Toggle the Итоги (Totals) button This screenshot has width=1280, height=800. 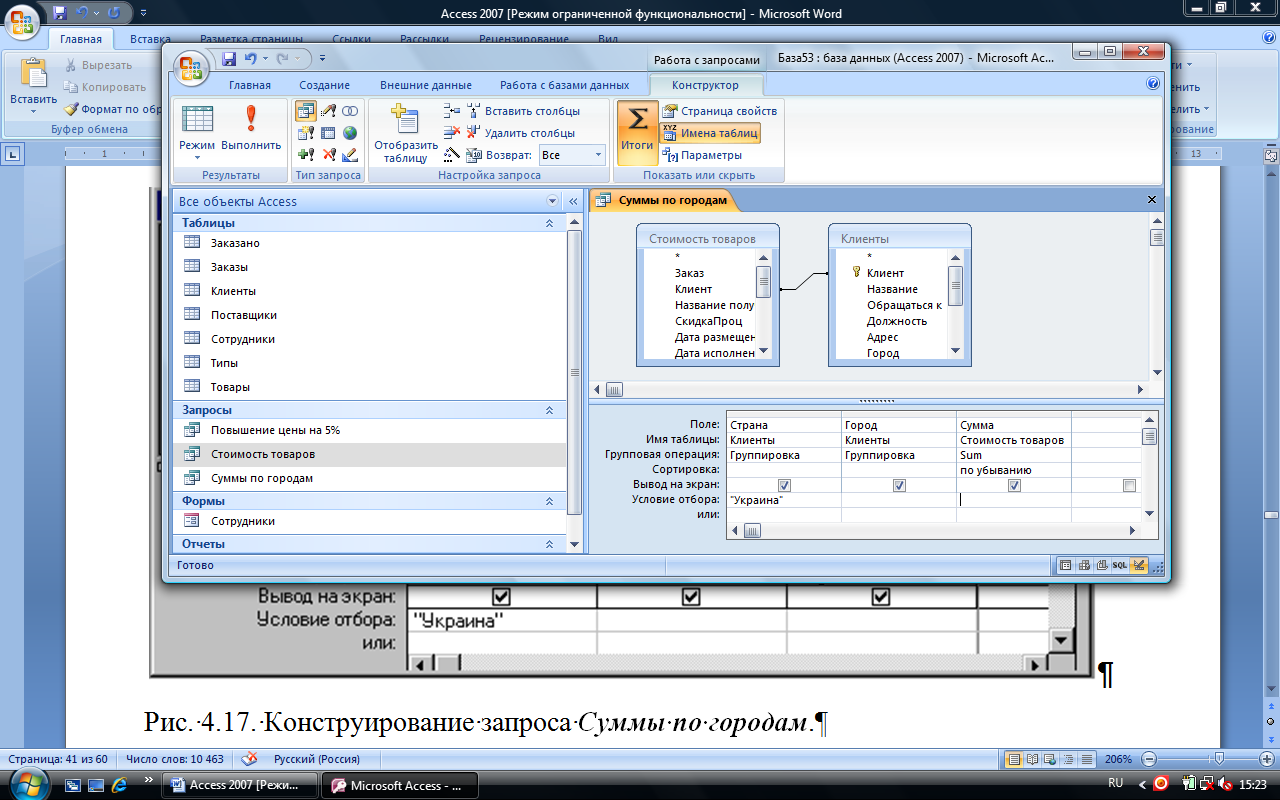click(x=636, y=132)
